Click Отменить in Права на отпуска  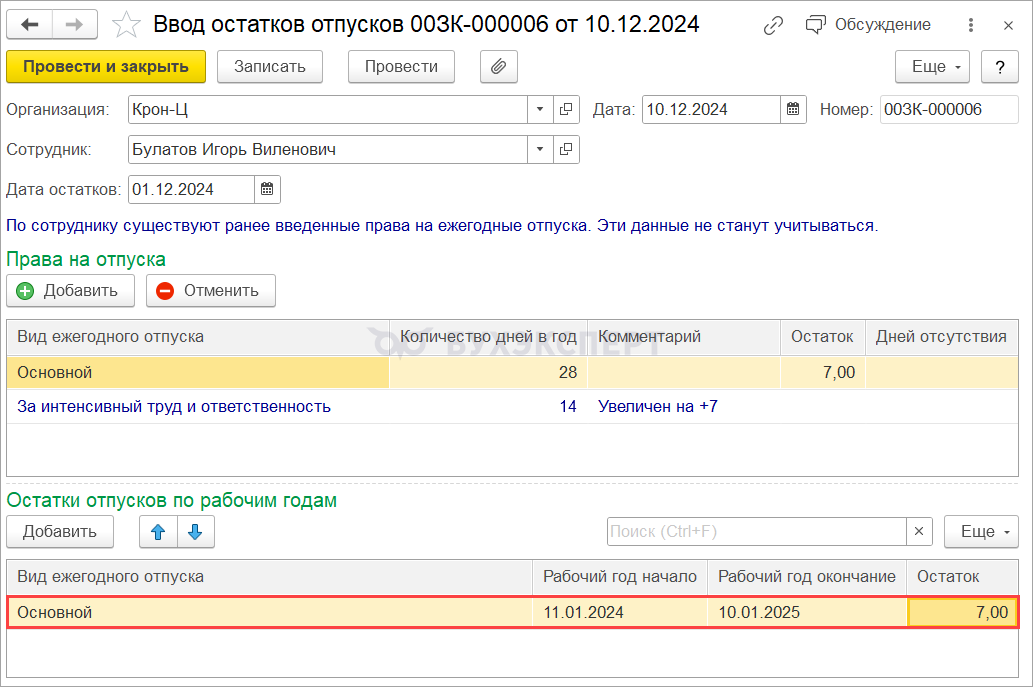point(210,291)
